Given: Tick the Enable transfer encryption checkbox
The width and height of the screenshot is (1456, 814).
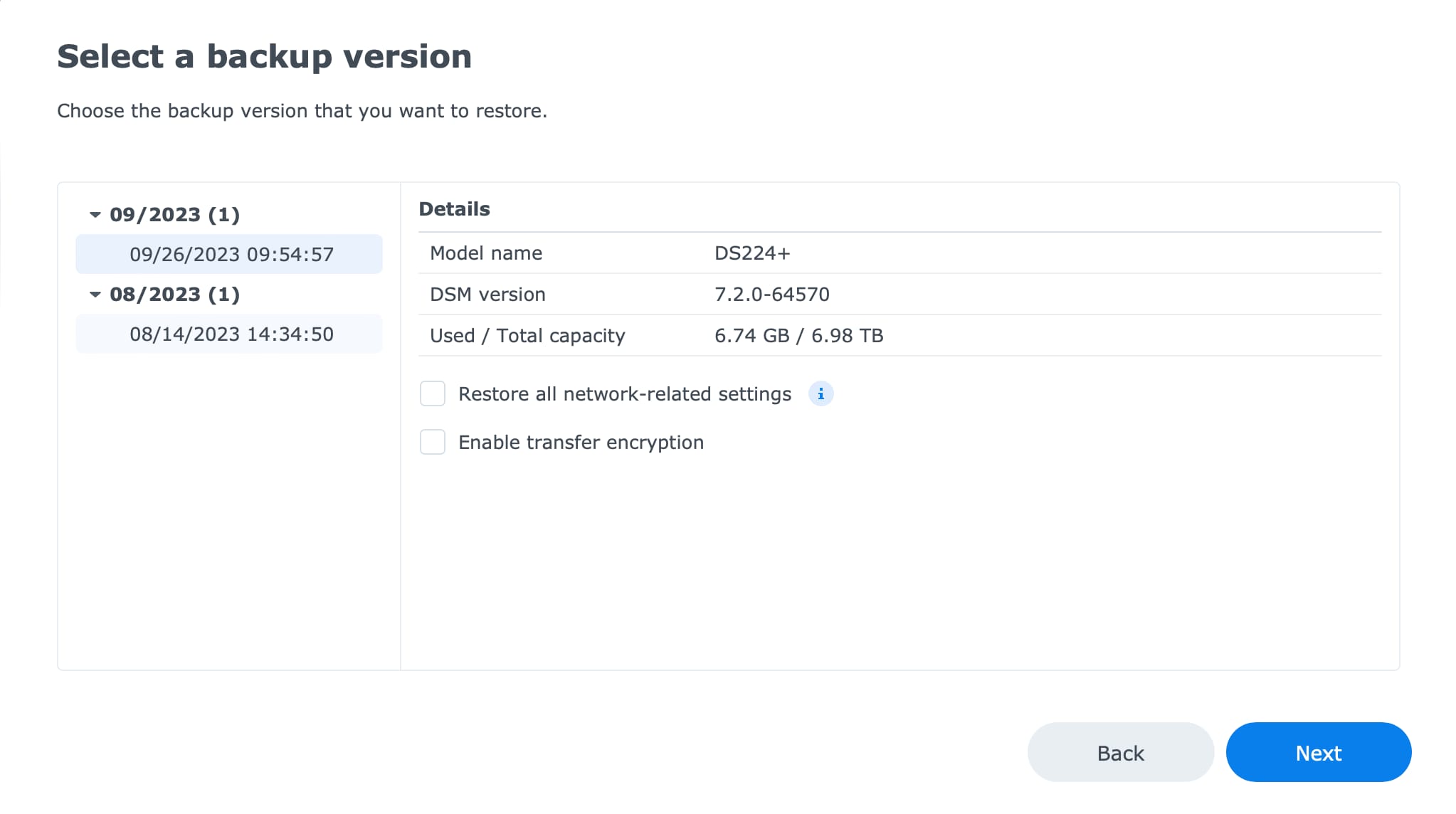Looking at the screenshot, I should (x=433, y=442).
